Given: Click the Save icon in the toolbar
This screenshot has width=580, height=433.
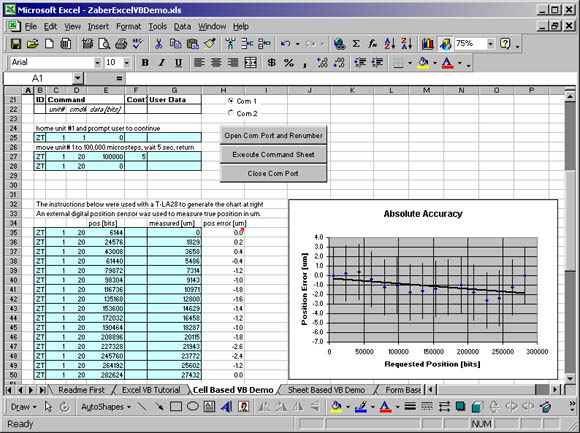Looking at the screenshot, I should 16,44.
